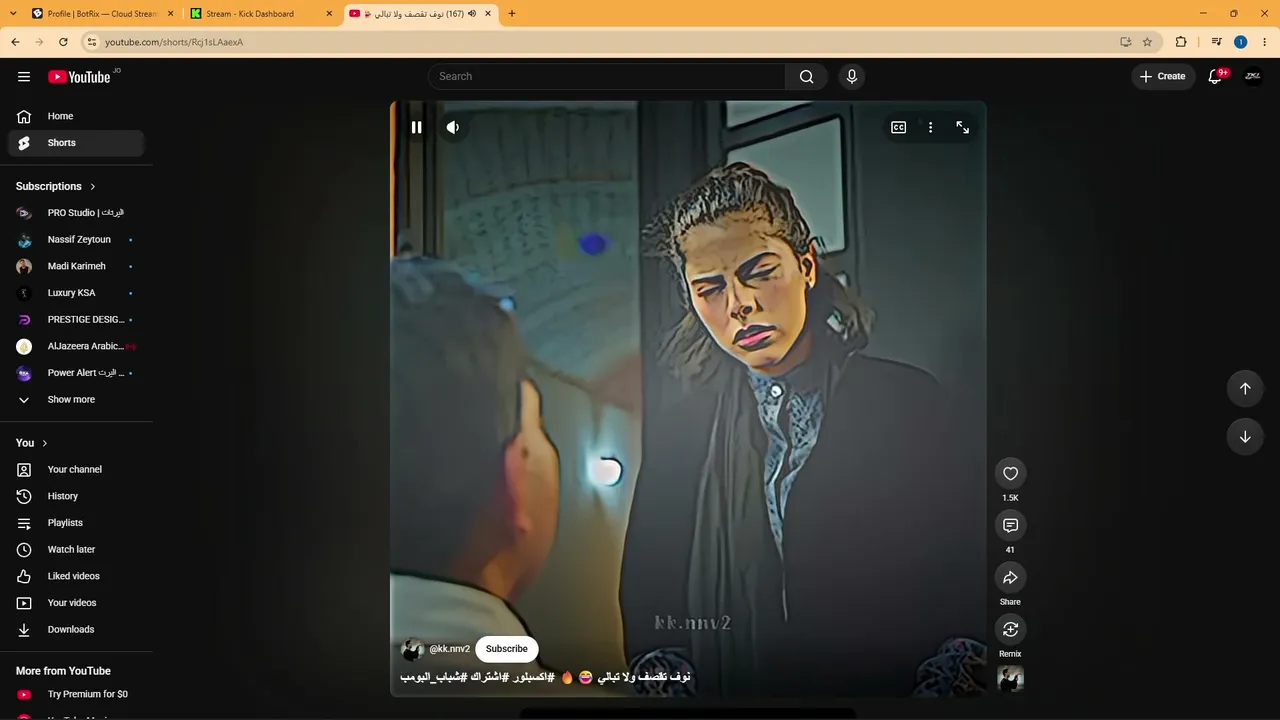Go back in the browser
The height and width of the screenshot is (720, 1280).
click(x=15, y=42)
